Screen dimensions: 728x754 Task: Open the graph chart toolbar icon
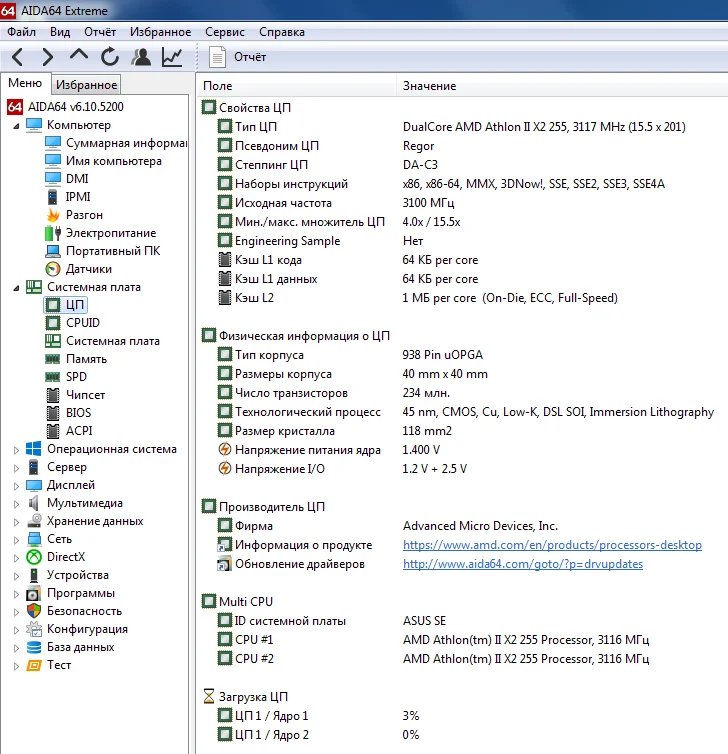click(x=172, y=57)
